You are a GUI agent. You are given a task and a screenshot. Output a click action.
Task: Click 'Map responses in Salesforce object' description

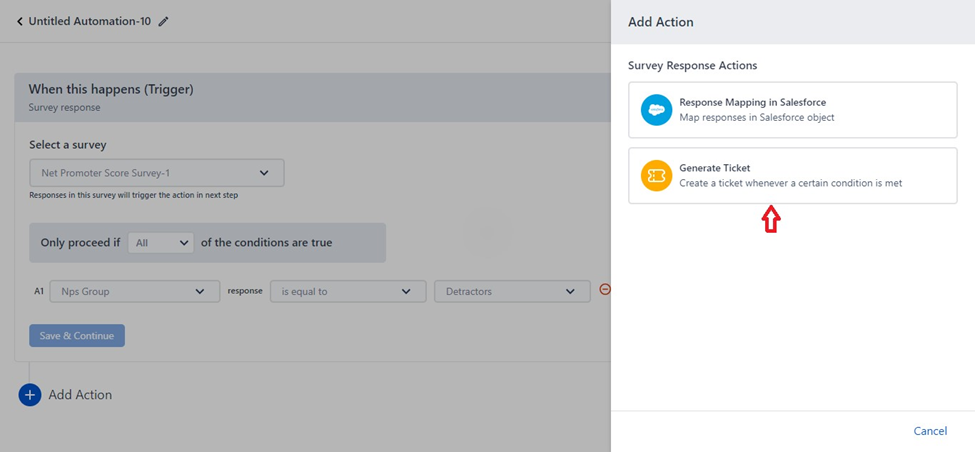(756, 117)
